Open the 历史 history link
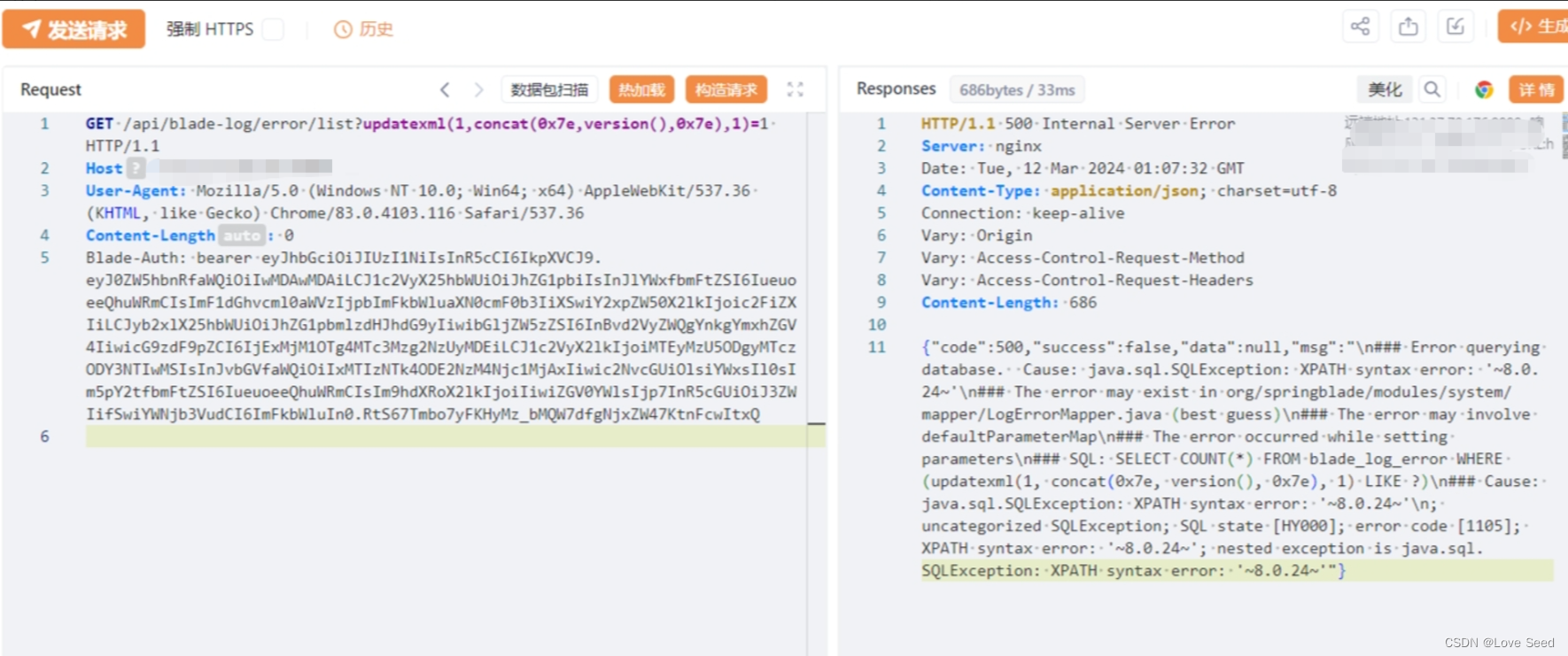The width and height of the screenshot is (1568, 656). 363,29
